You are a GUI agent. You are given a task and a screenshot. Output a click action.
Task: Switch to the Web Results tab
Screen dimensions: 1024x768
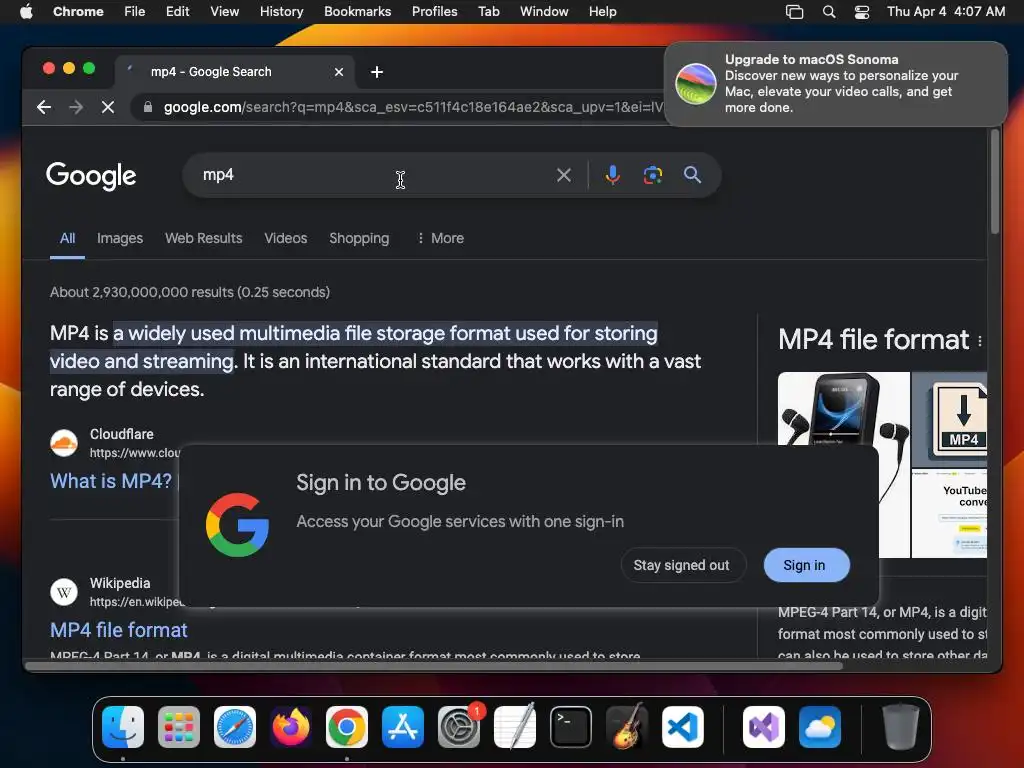click(204, 238)
